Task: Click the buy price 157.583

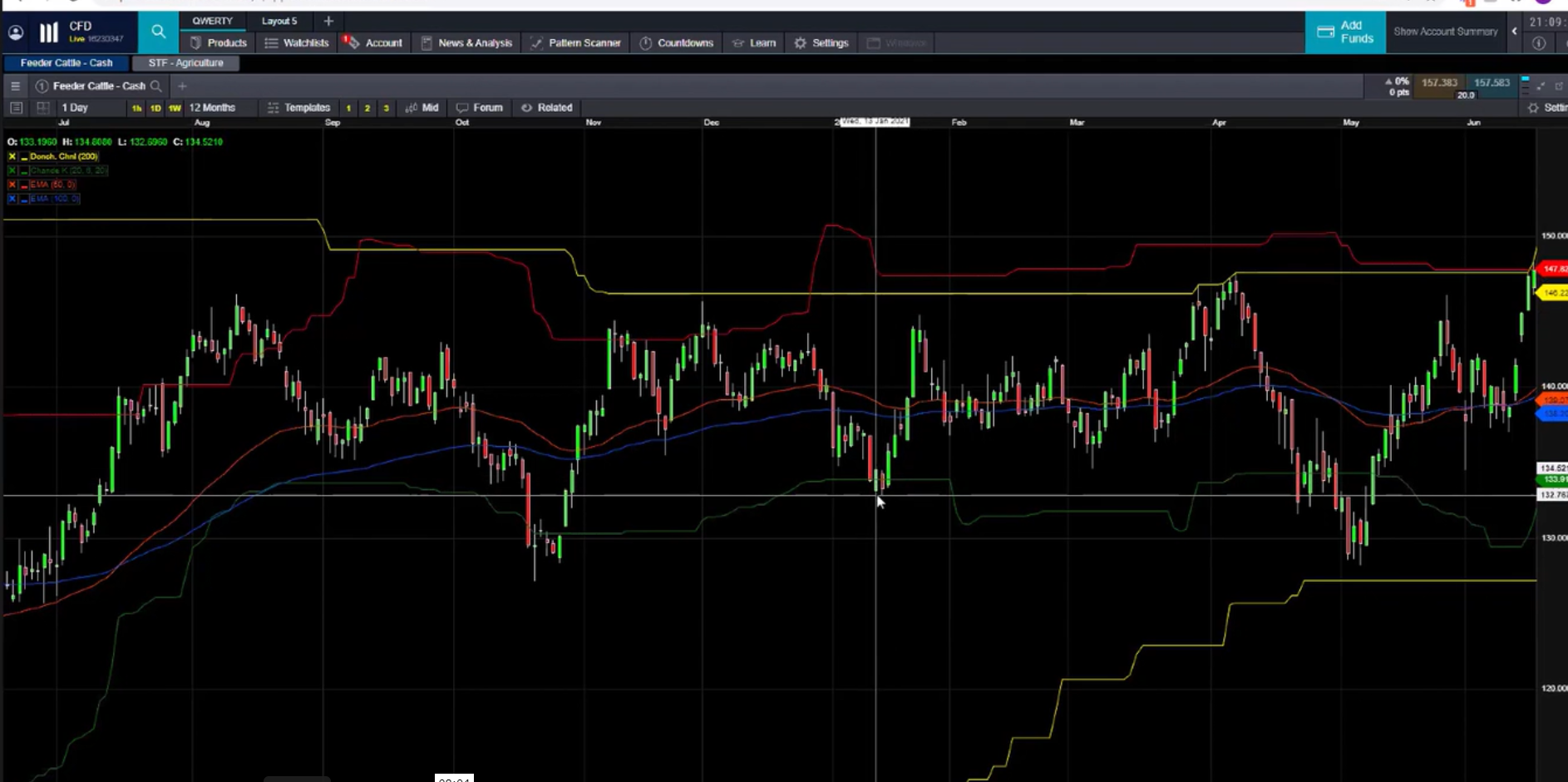Action: coord(1492,83)
